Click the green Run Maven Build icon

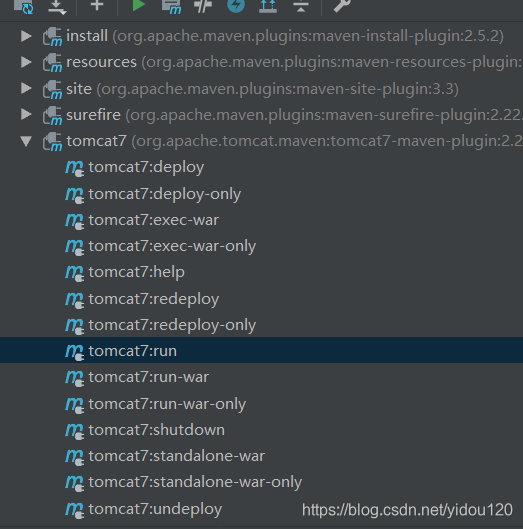pos(138,5)
